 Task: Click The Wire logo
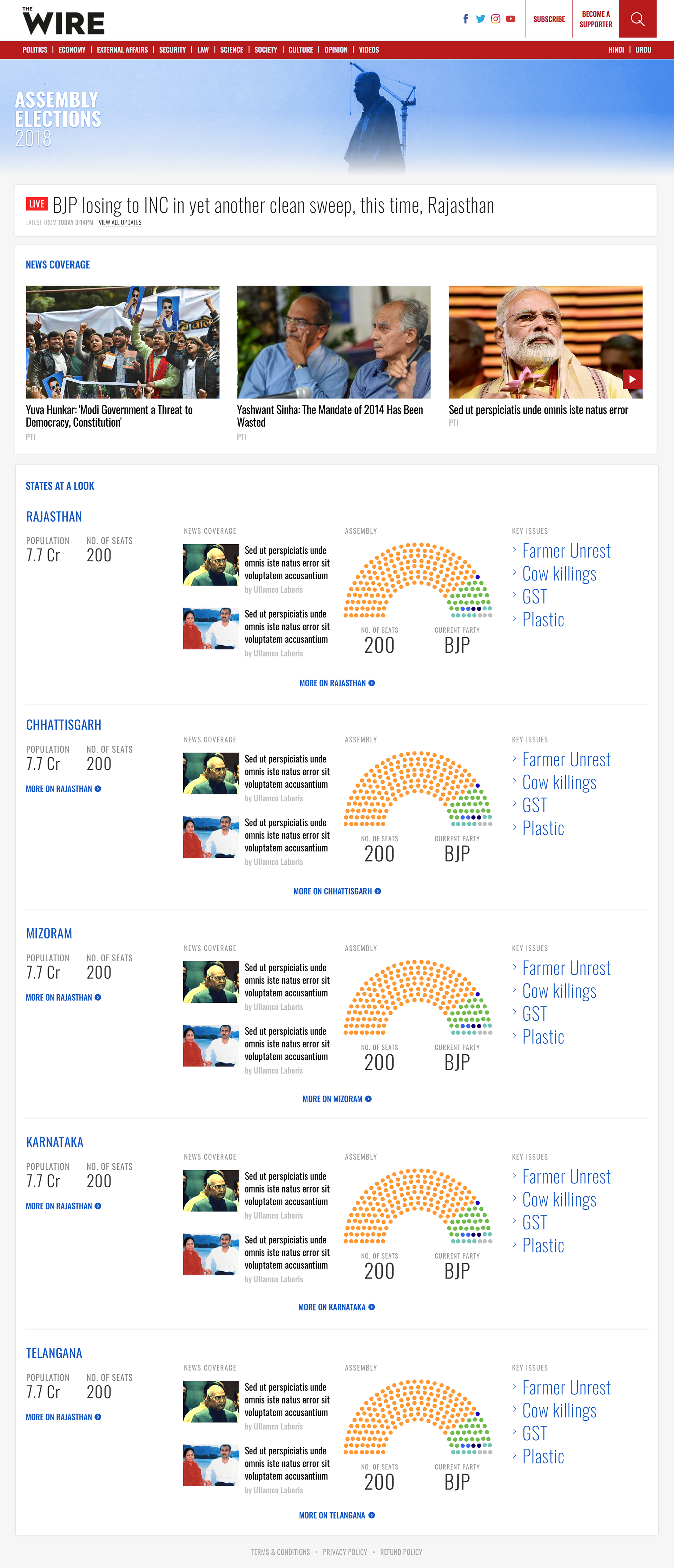tap(63, 21)
